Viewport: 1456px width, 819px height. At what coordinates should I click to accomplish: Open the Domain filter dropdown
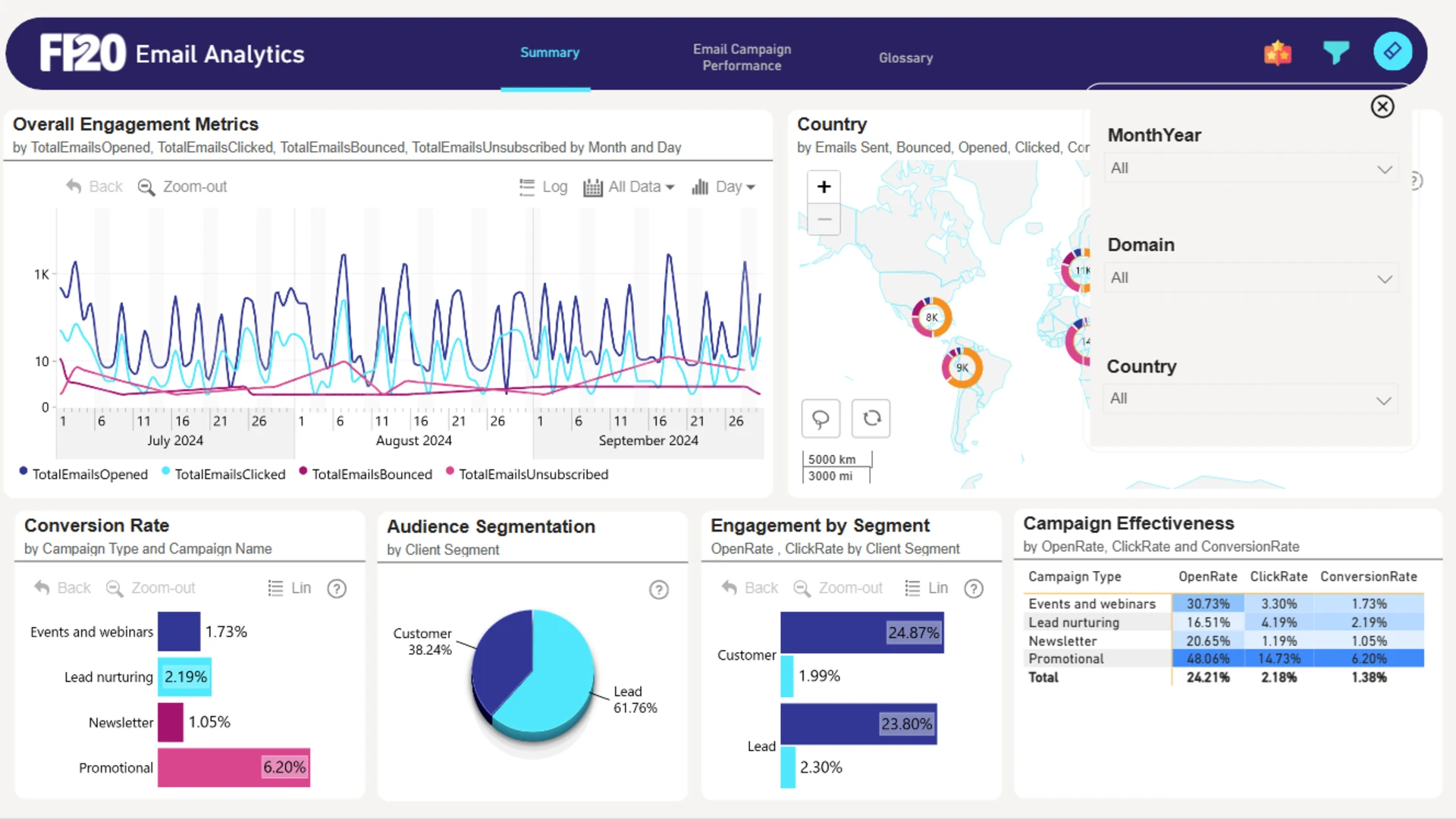[1251, 278]
